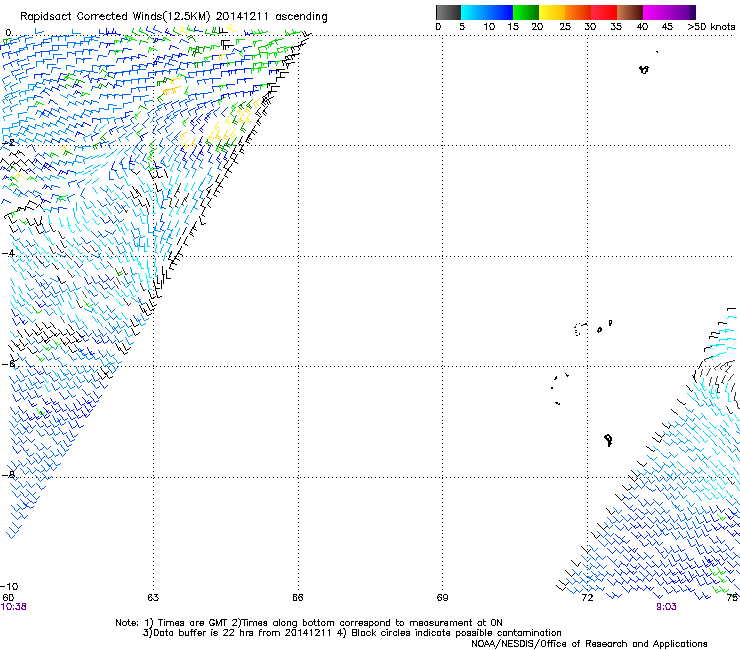Click the latitude label "-4" on the left
This screenshot has width=740, height=650.
[x=8, y=254]
